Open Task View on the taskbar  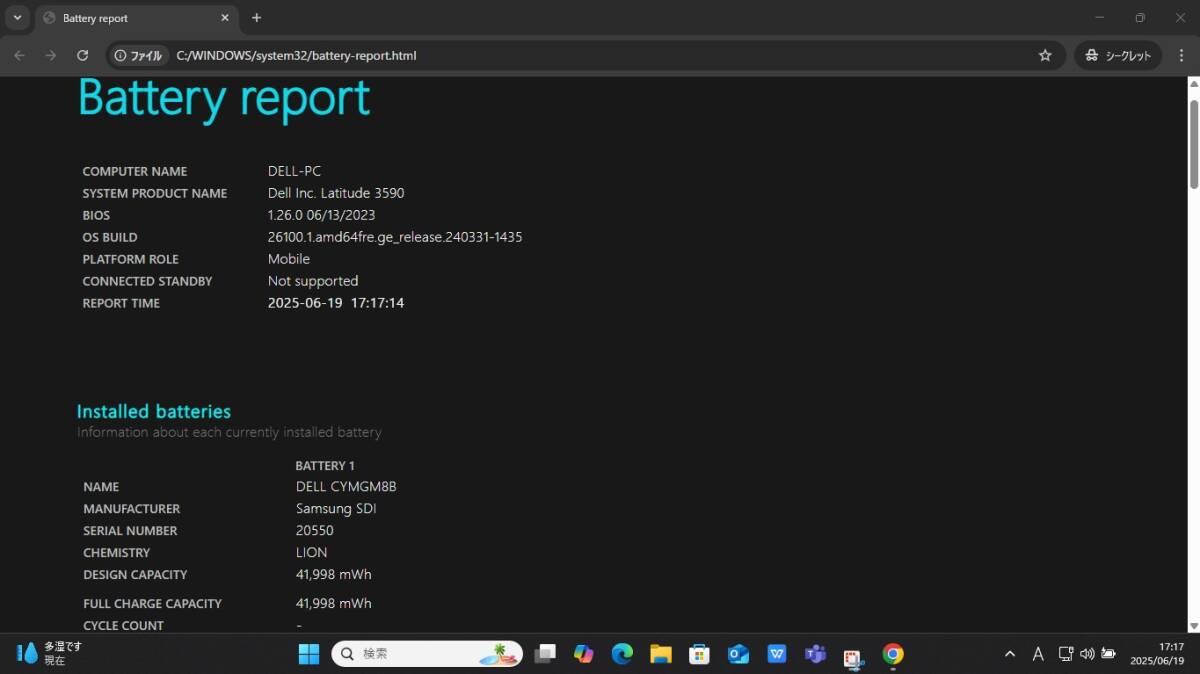[545, 654]
